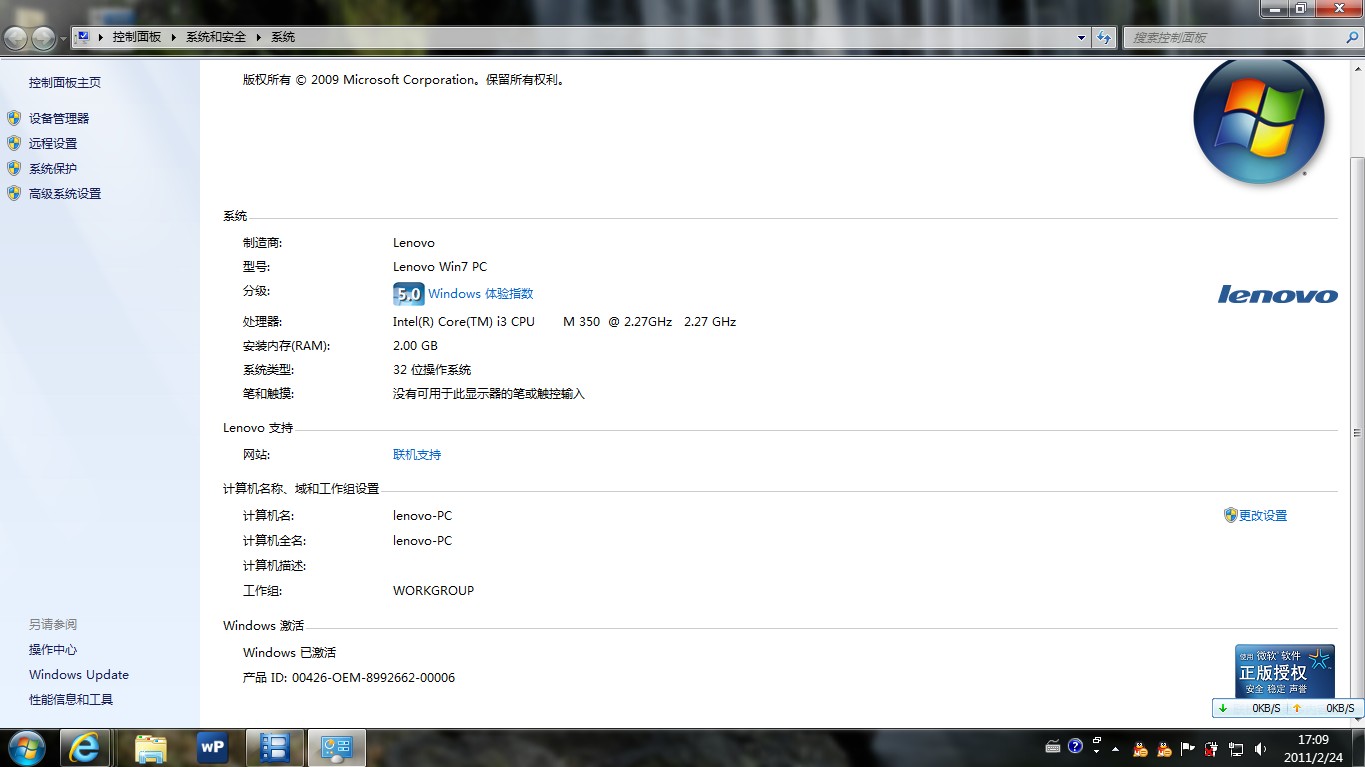
Task: Open Windows Explorer folder in taskbar
Action: click(x=151, y=747)
